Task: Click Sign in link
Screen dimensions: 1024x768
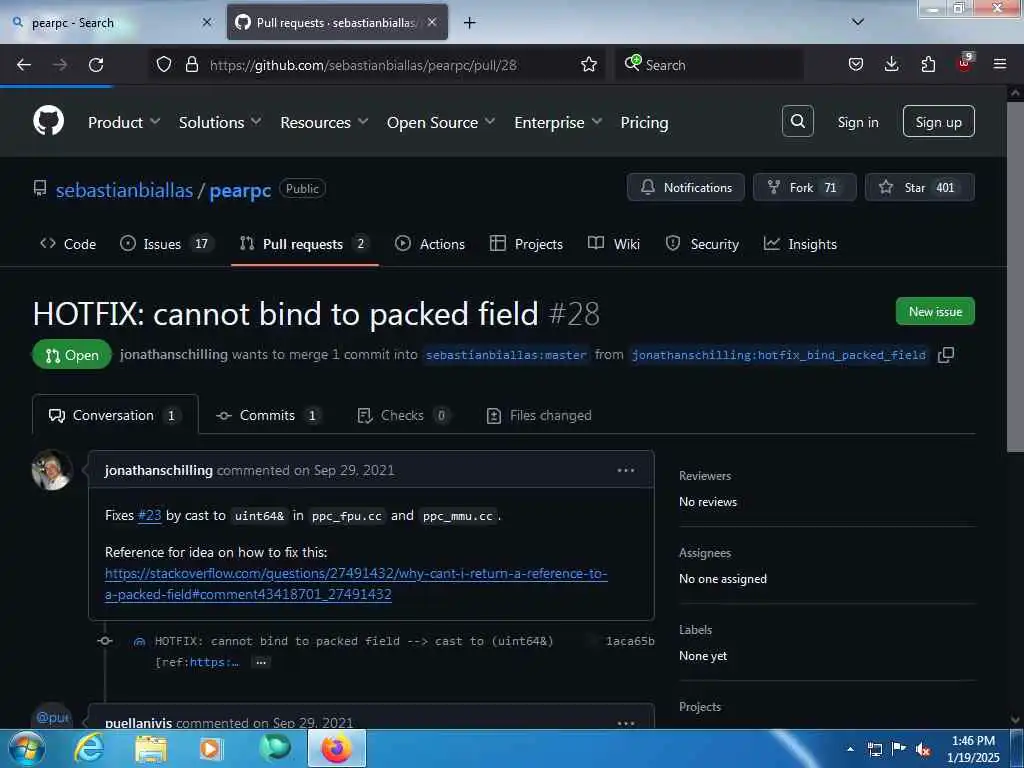Action: 857,122
